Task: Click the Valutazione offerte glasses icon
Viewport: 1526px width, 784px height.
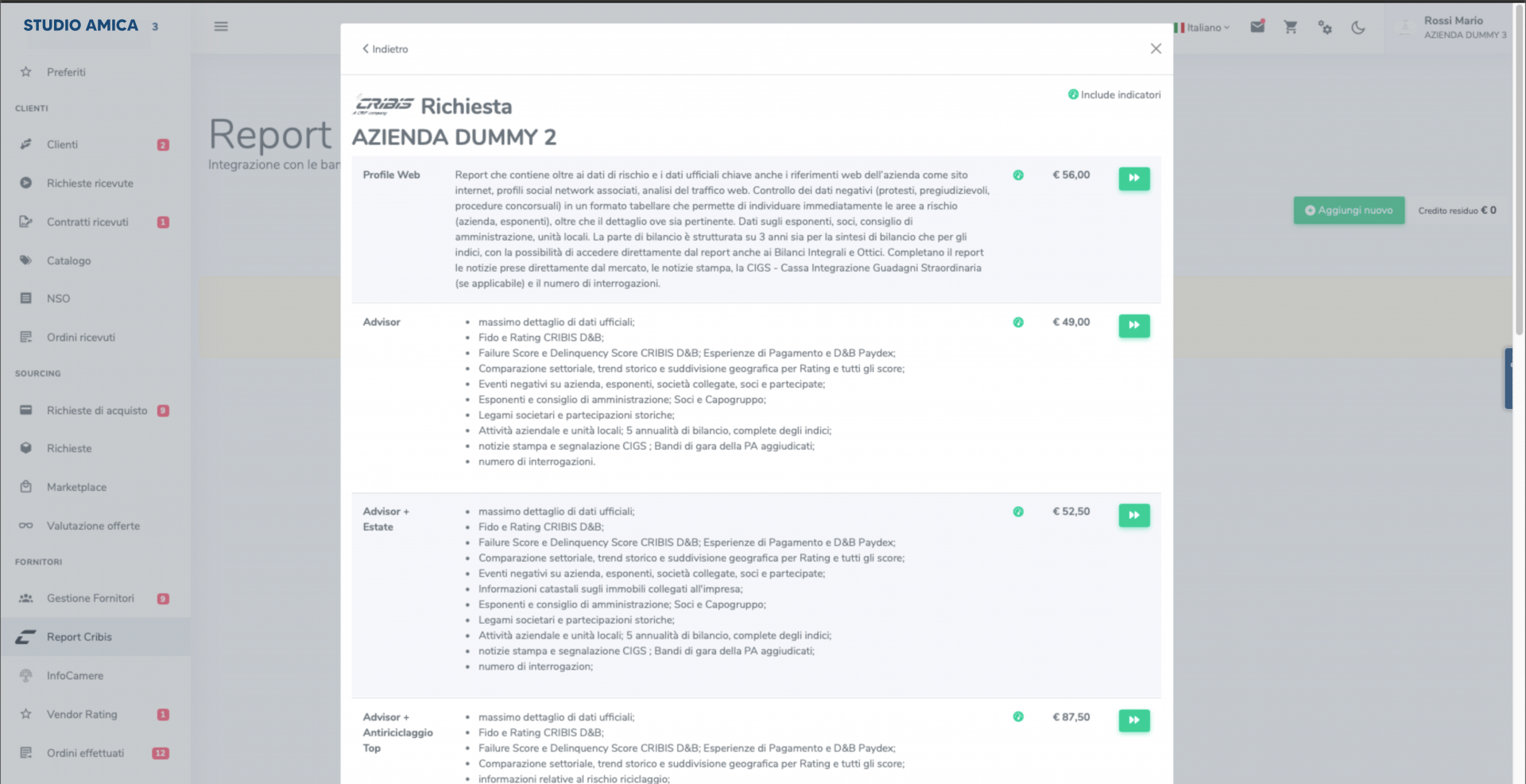Action: (x=25, y=526)
